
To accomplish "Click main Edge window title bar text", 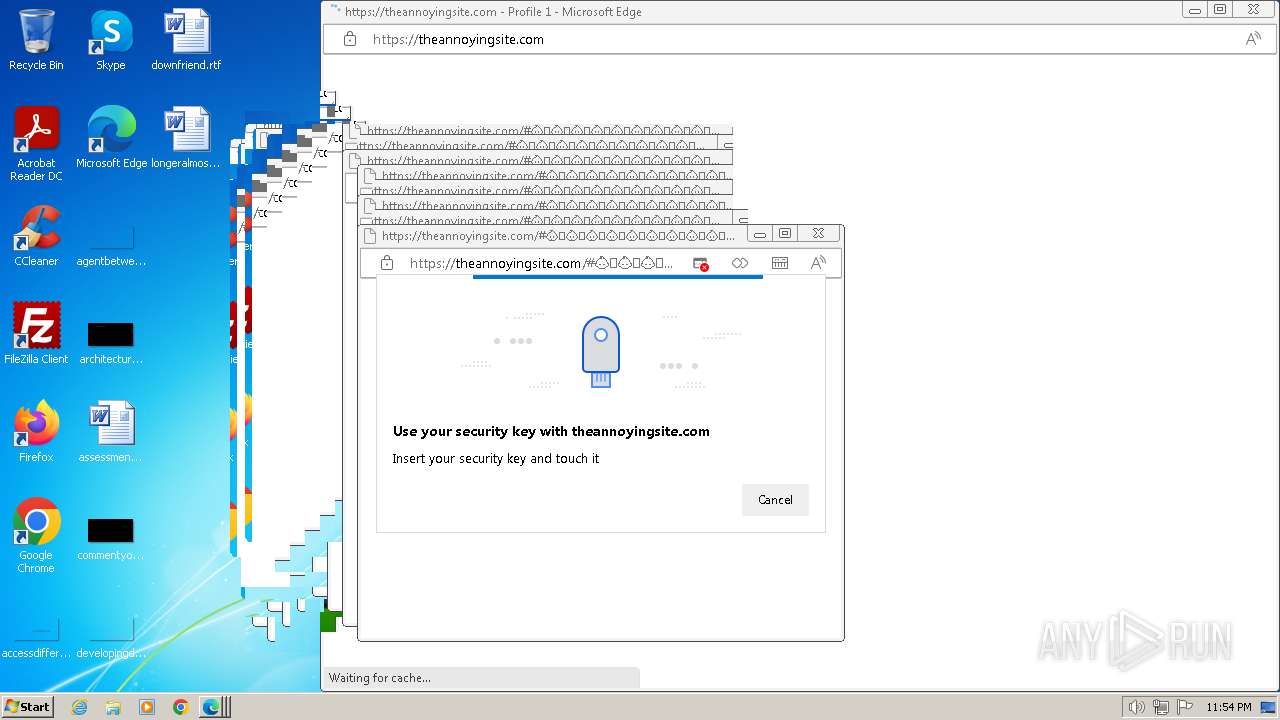I will click(493, 12).
